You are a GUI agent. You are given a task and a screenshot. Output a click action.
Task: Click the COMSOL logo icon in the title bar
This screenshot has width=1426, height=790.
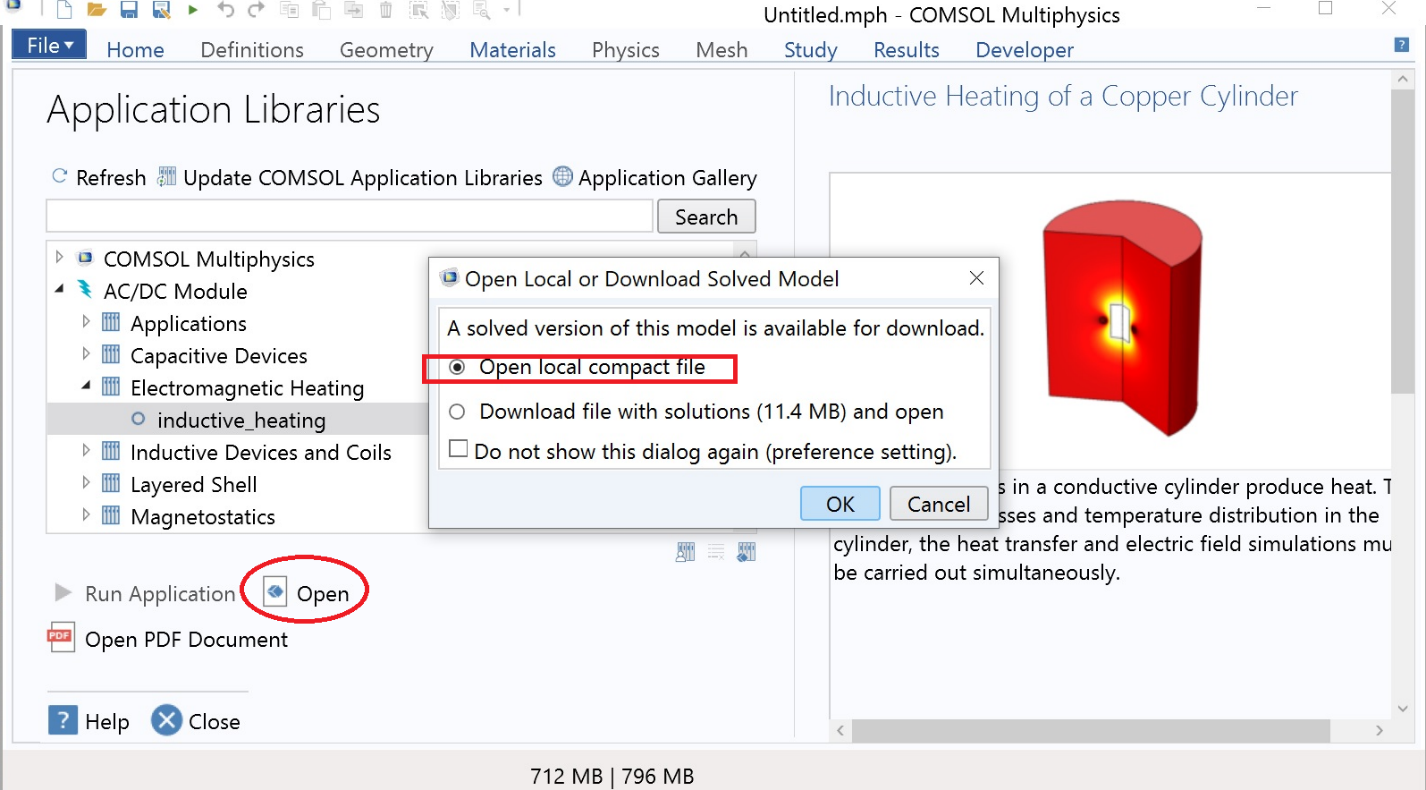[14, 7]
